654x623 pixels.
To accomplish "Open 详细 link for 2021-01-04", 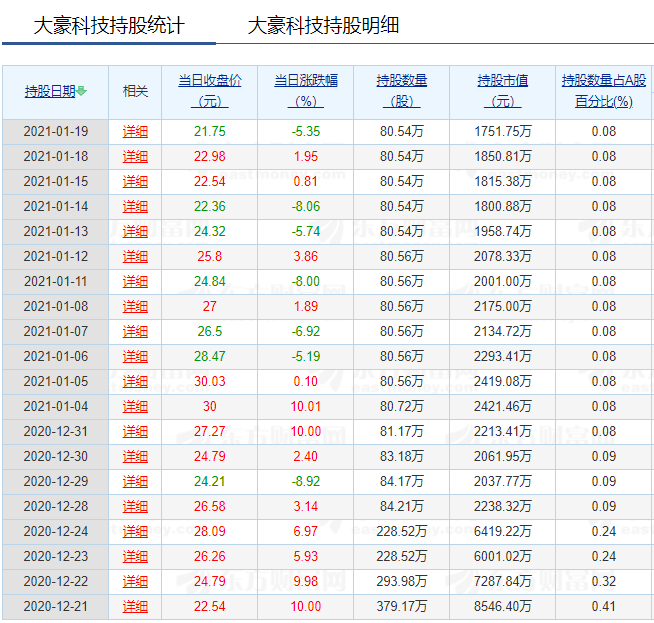I will [135, 407].
